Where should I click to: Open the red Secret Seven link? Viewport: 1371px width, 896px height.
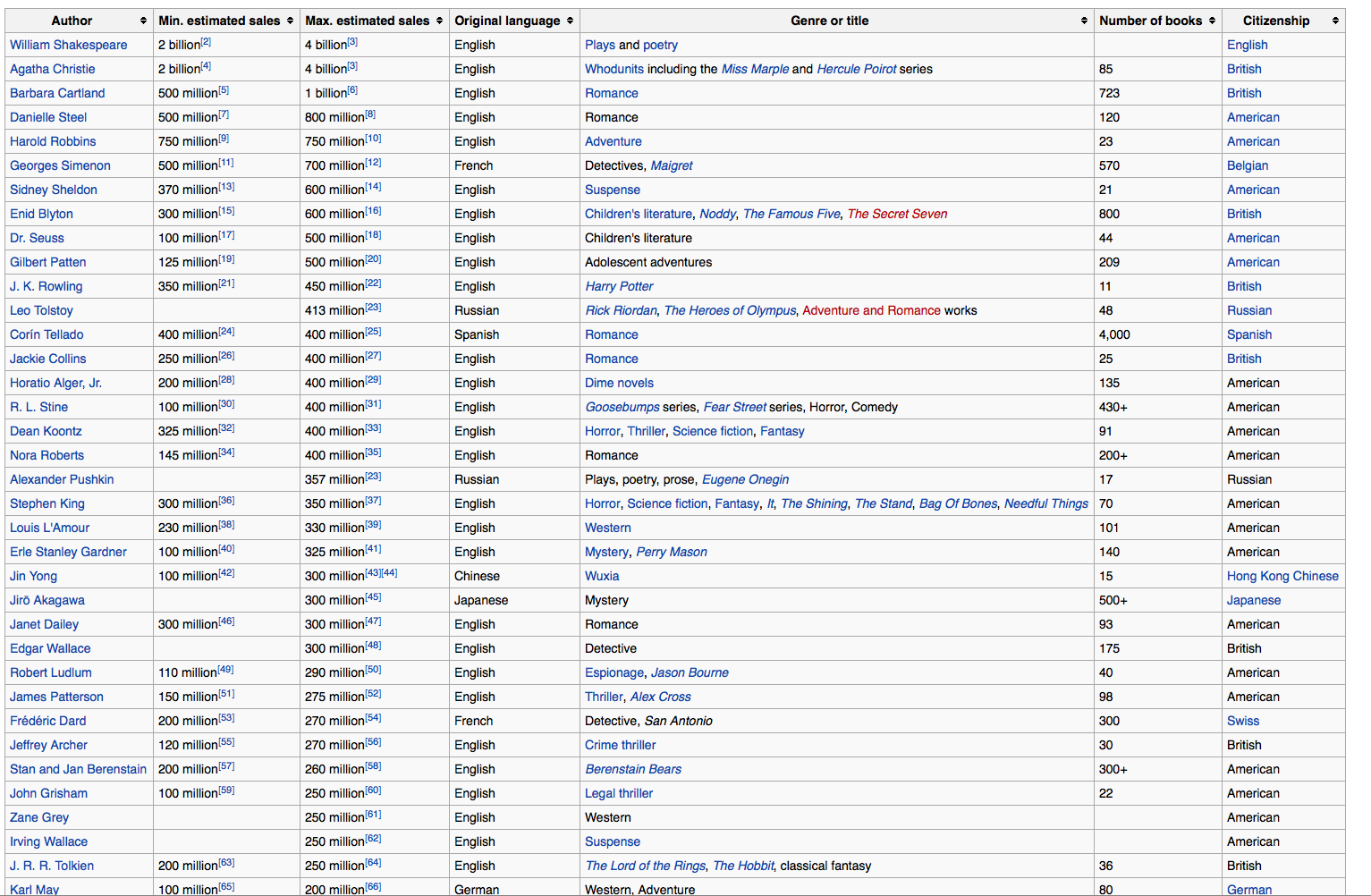coord(896,214)
